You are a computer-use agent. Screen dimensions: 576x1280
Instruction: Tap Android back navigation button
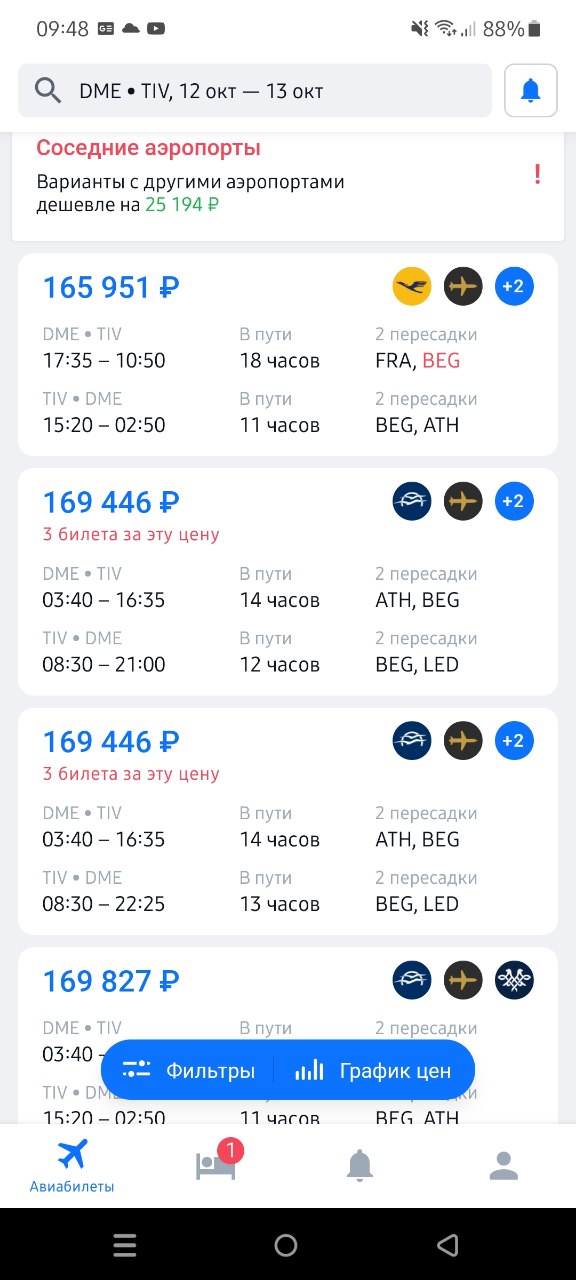[447, 1245]
